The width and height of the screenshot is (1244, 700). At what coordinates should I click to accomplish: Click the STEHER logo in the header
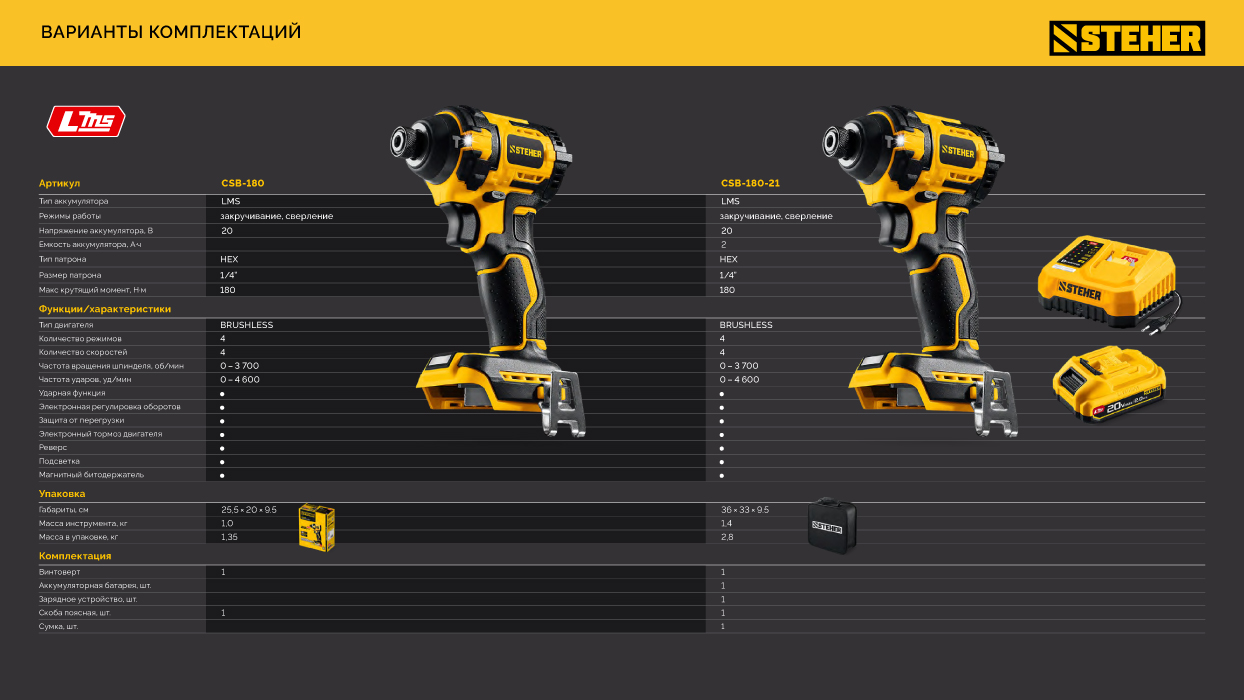click(x=1126, y=39)
